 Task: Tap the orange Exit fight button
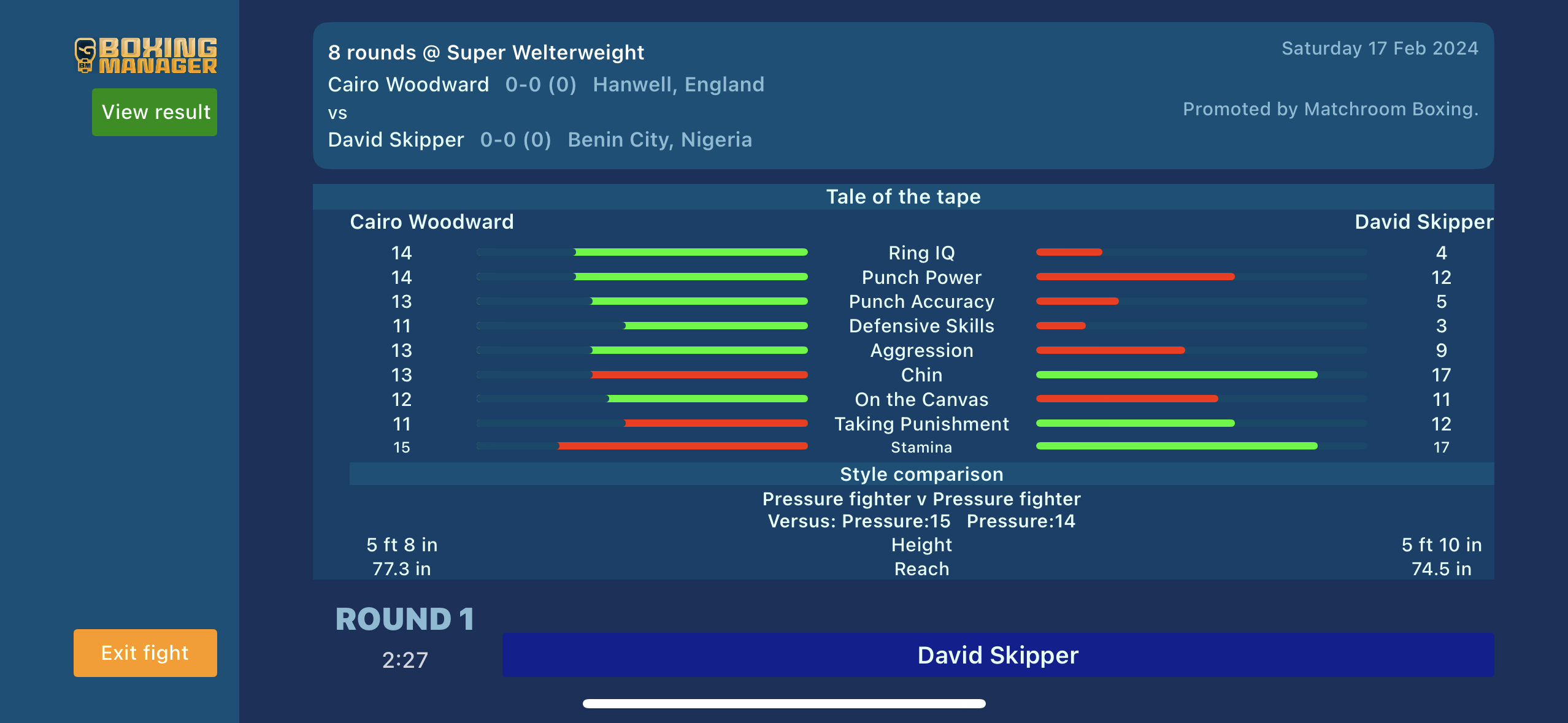(145, 652)
